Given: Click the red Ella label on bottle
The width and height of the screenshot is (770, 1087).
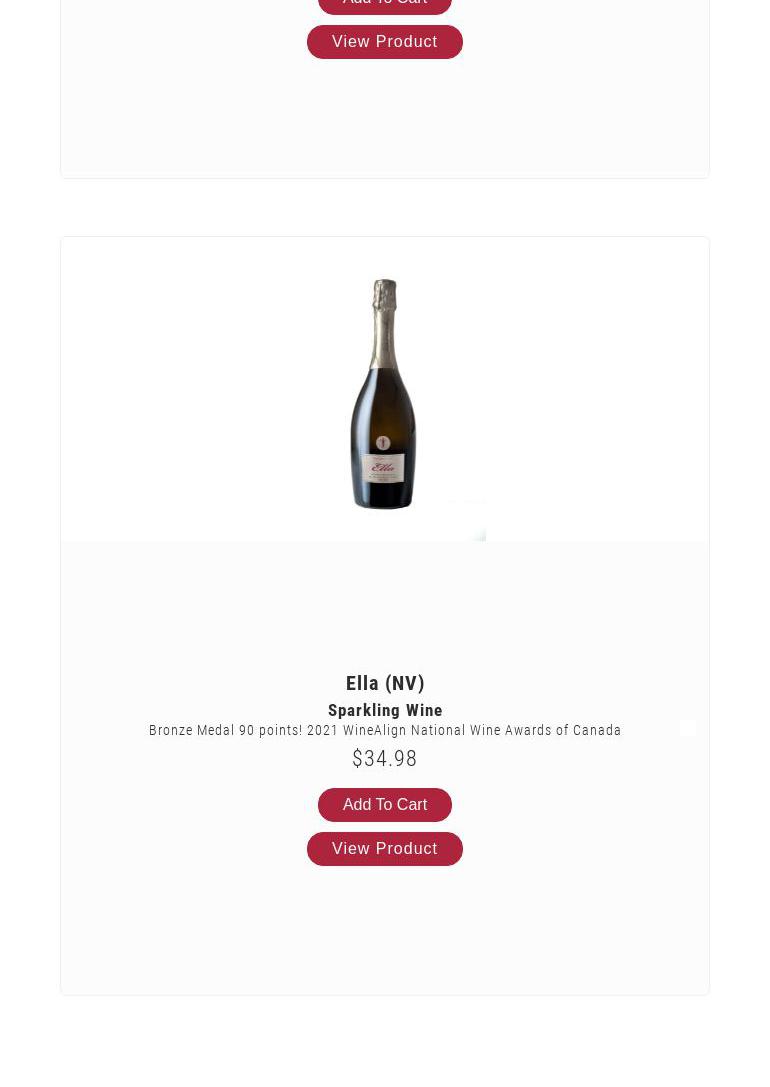Looking at the screenshot, I should click(384, 467).
